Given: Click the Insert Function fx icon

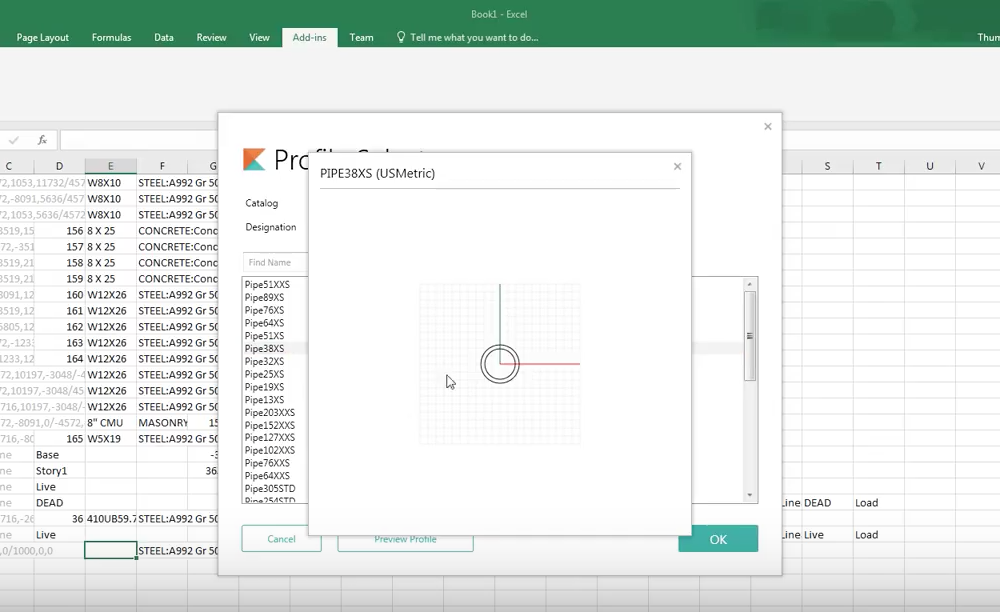Looking at the screenshot, I should [x=42, y=141].
